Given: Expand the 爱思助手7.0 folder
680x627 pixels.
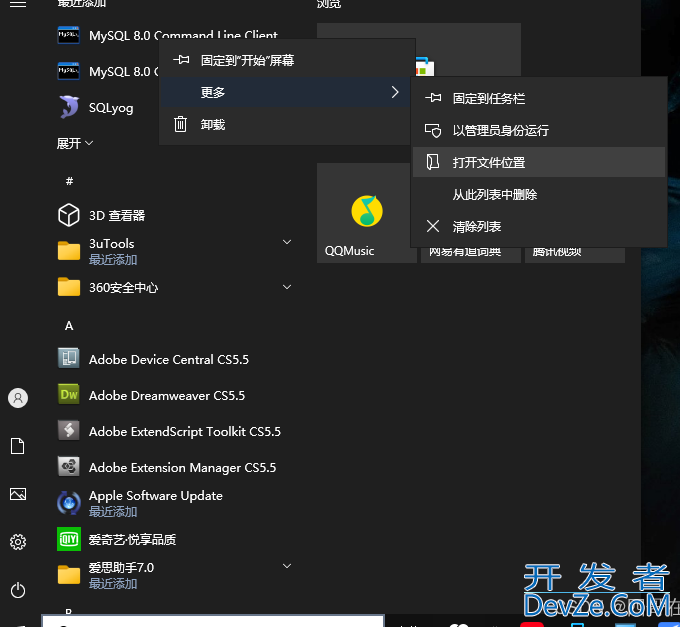Looking at the screenshot, I should point(286,567).
